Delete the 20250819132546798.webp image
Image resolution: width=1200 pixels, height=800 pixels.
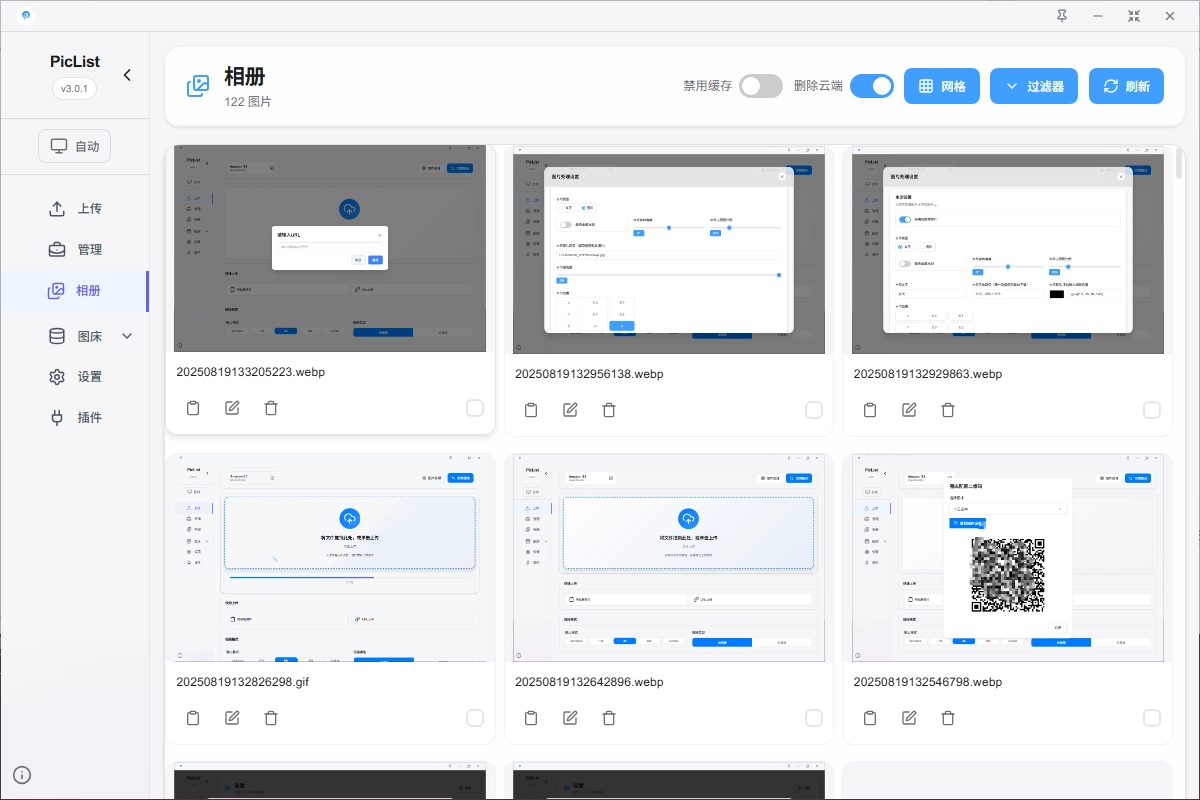[948, 718]
